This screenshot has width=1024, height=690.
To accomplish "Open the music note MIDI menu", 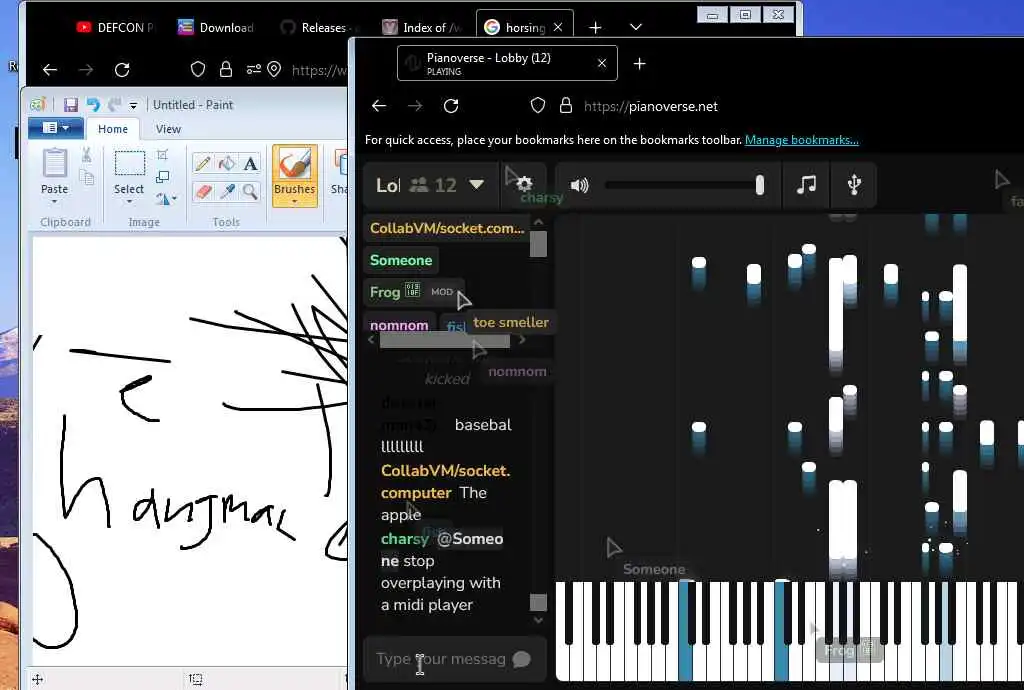I will click(807, 185).
